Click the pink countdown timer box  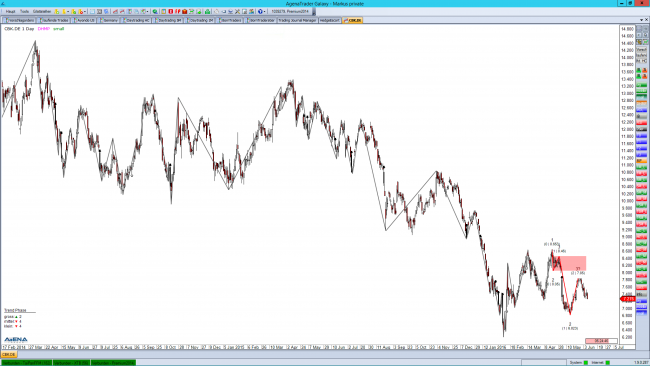(x=601, y=341)
